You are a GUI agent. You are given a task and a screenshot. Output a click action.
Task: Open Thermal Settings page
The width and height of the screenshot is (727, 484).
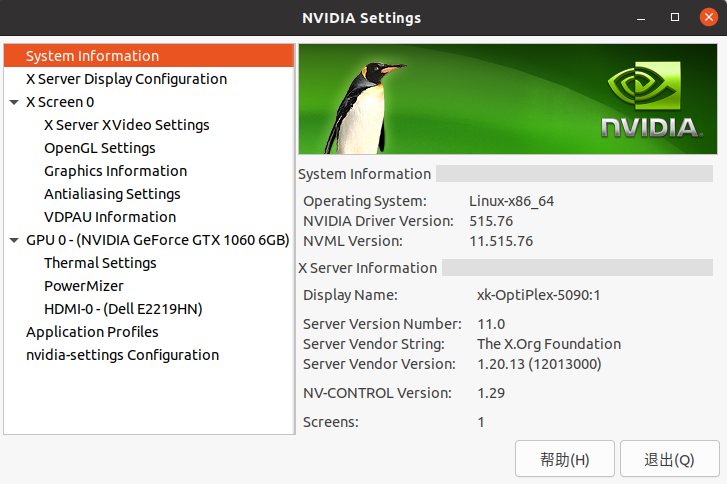pyautogui.click(x=100, y=263)
